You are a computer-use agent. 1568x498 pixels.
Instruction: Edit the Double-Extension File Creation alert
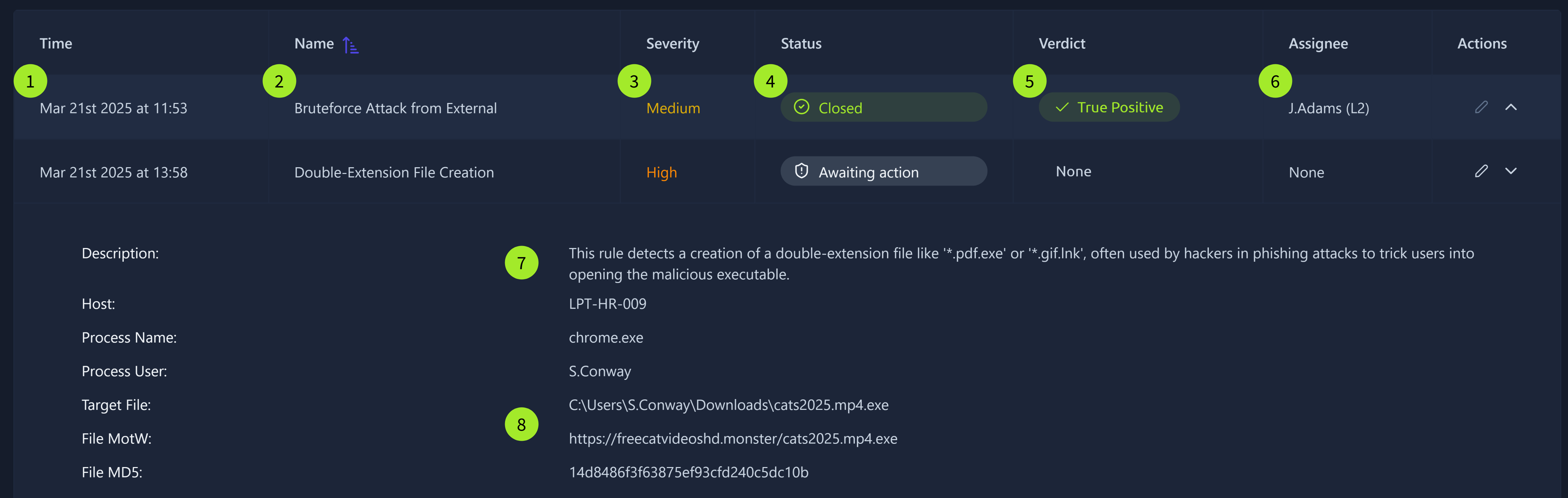coord(1481,171)
